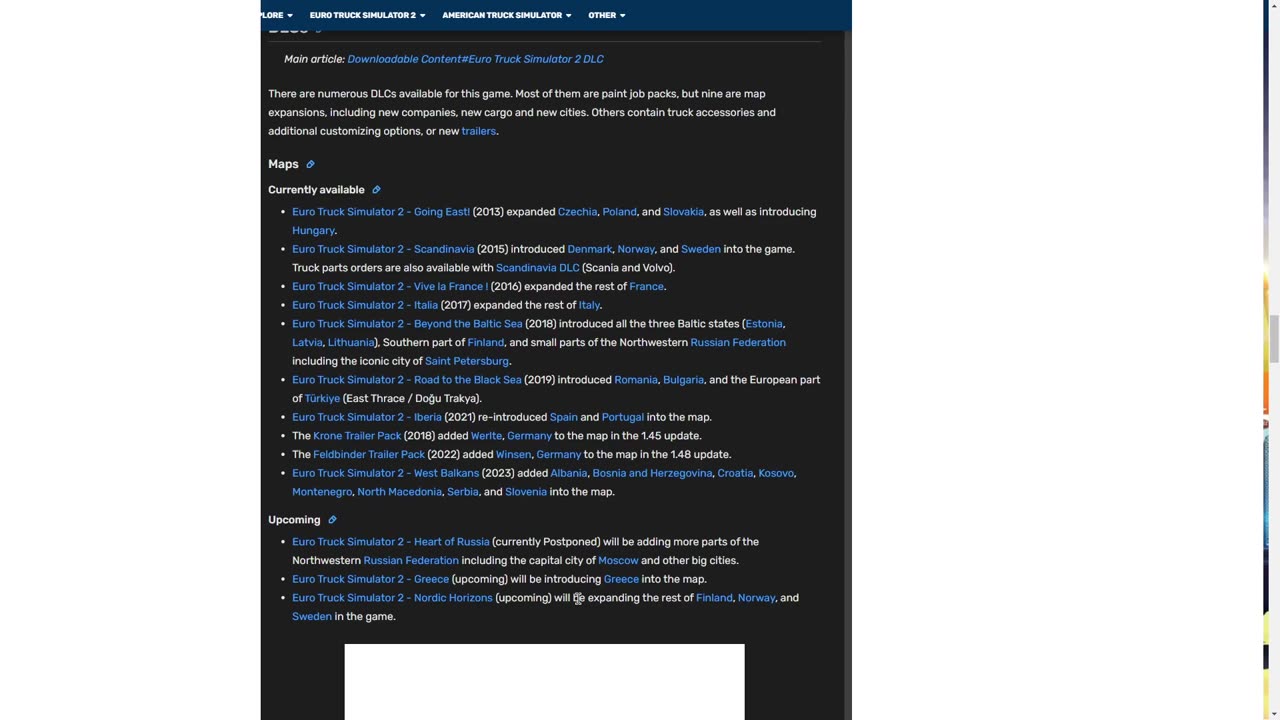The image size is (1280, 720).
Task: Open the Werlte link
Action: click(486, 436)
